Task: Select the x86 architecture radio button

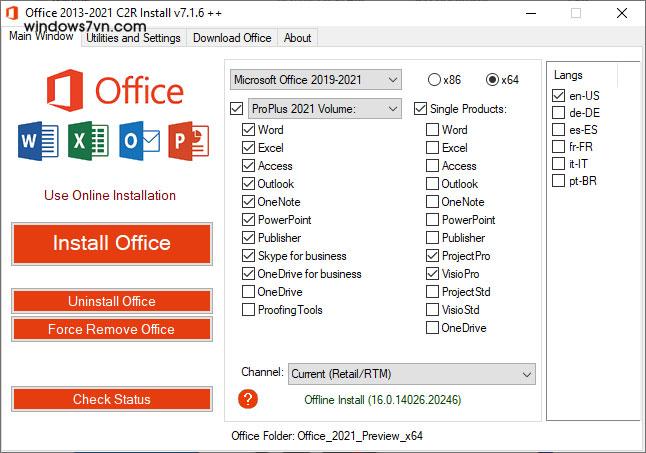Action: 435,79
